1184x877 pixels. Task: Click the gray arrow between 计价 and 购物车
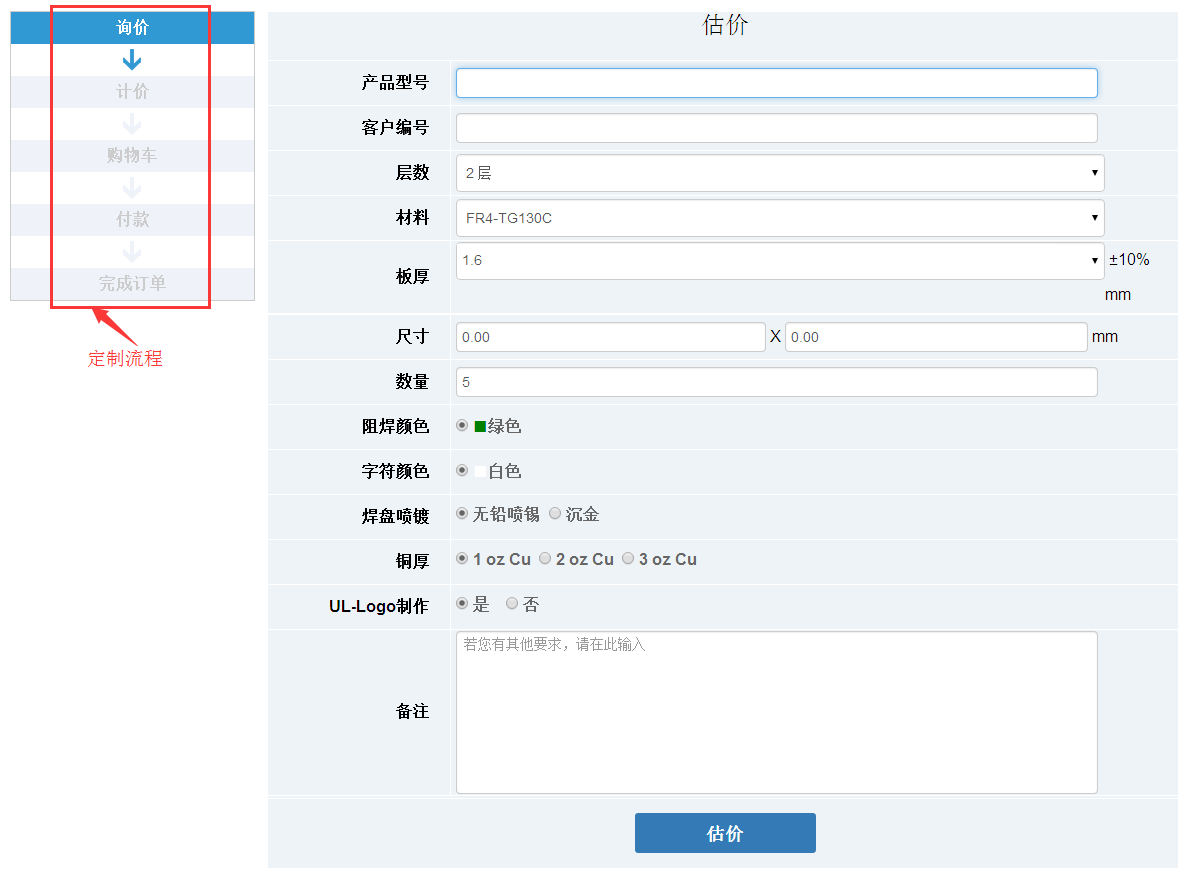point(132,123)
